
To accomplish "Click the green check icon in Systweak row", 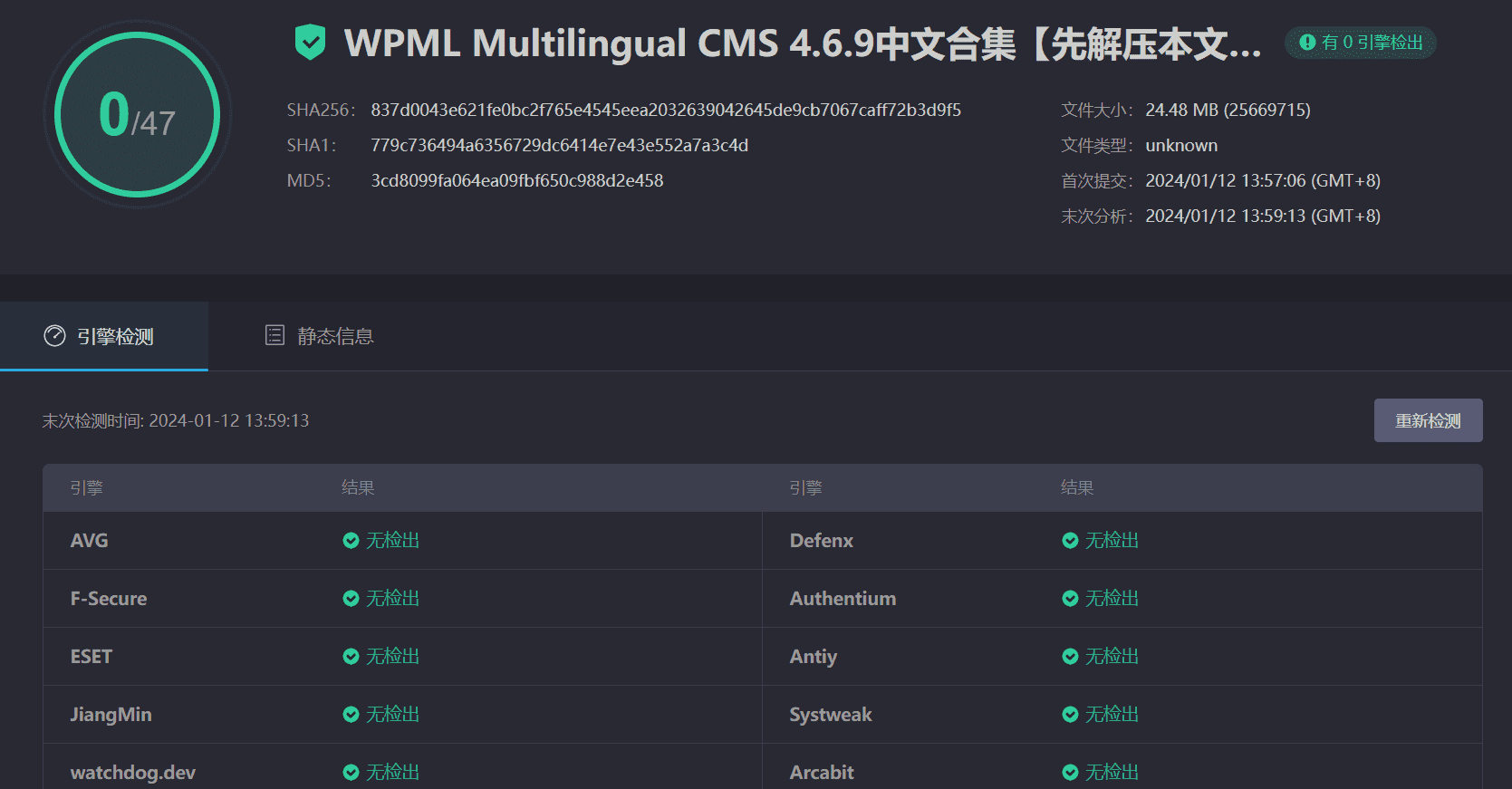I will point(1070,715).
